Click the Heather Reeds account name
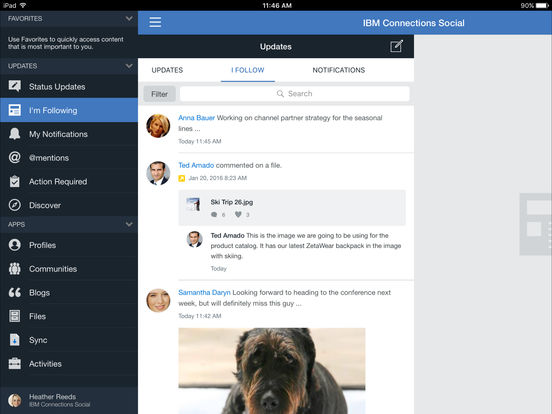This screenshot has height=414, width=552. [52, 396]
